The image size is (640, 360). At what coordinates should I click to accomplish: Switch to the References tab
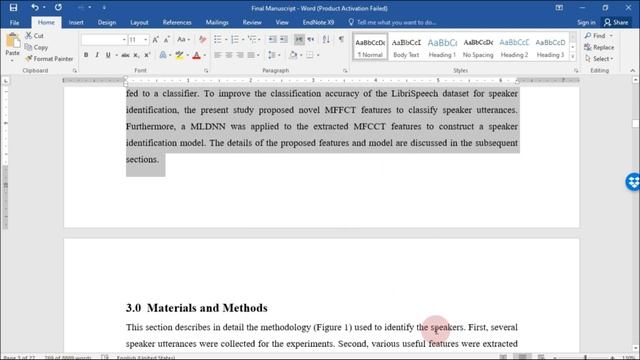[x=177, y=22]
